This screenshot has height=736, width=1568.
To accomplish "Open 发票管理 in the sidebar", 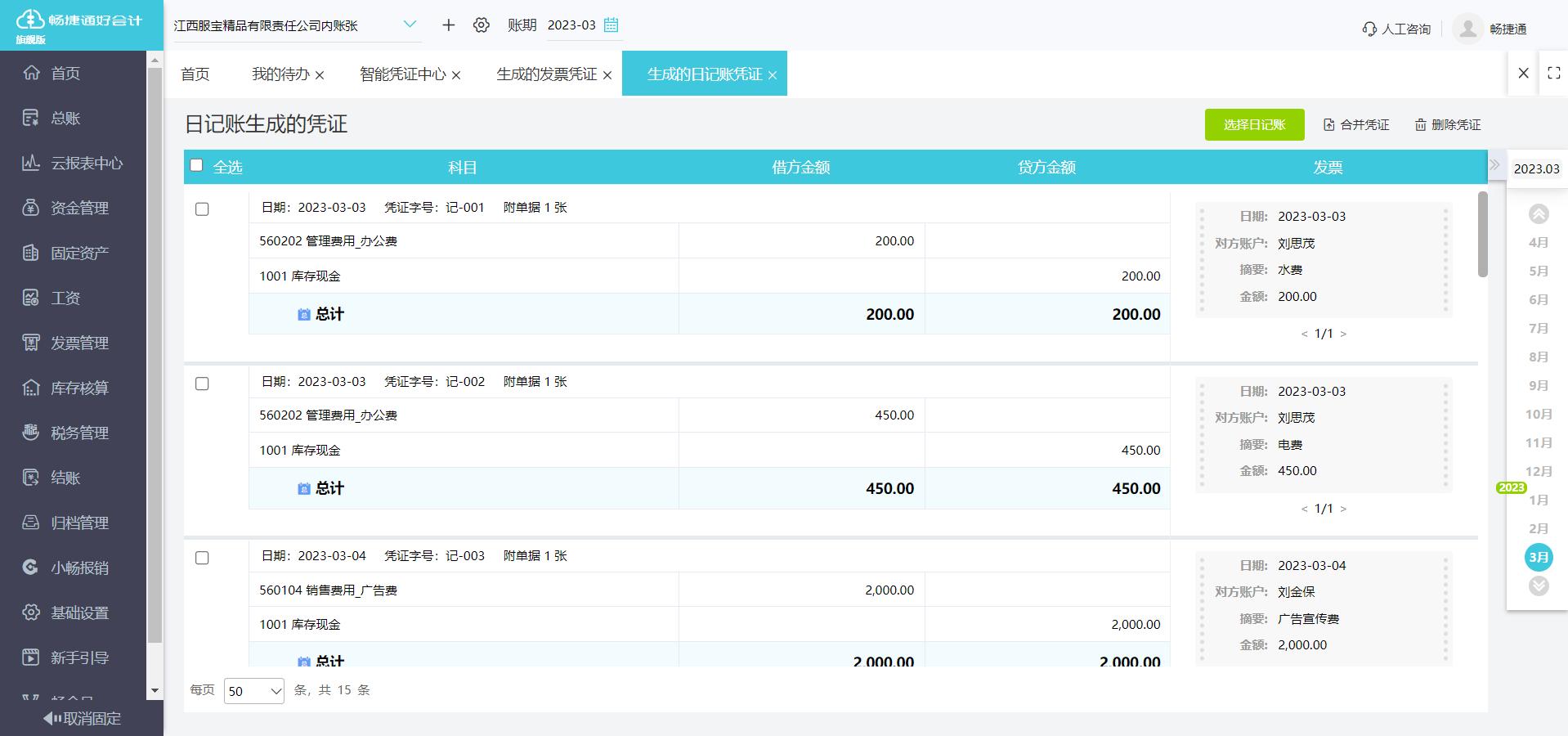I will 79,343.
